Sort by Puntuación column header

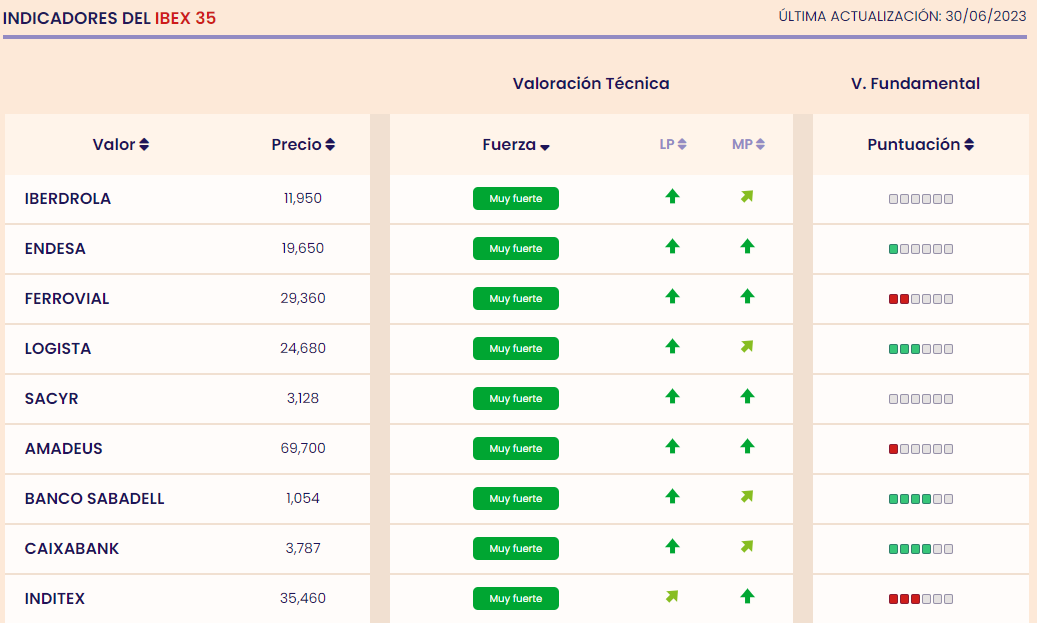coord(920,145)
